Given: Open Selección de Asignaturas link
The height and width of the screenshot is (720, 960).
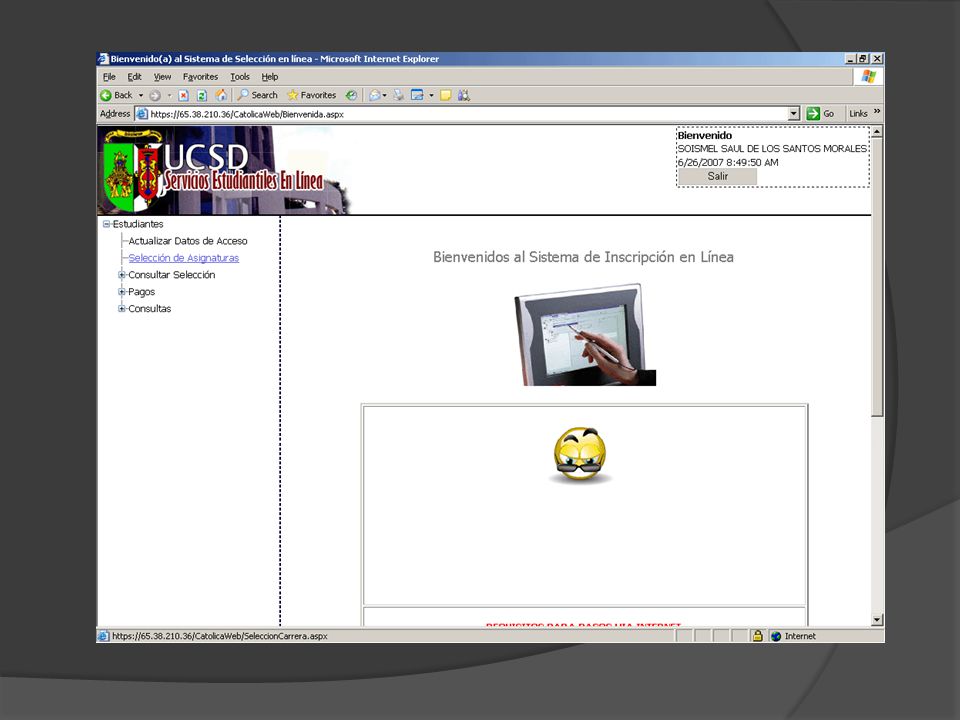Looking at the screenshot, I should pos(184,258).
